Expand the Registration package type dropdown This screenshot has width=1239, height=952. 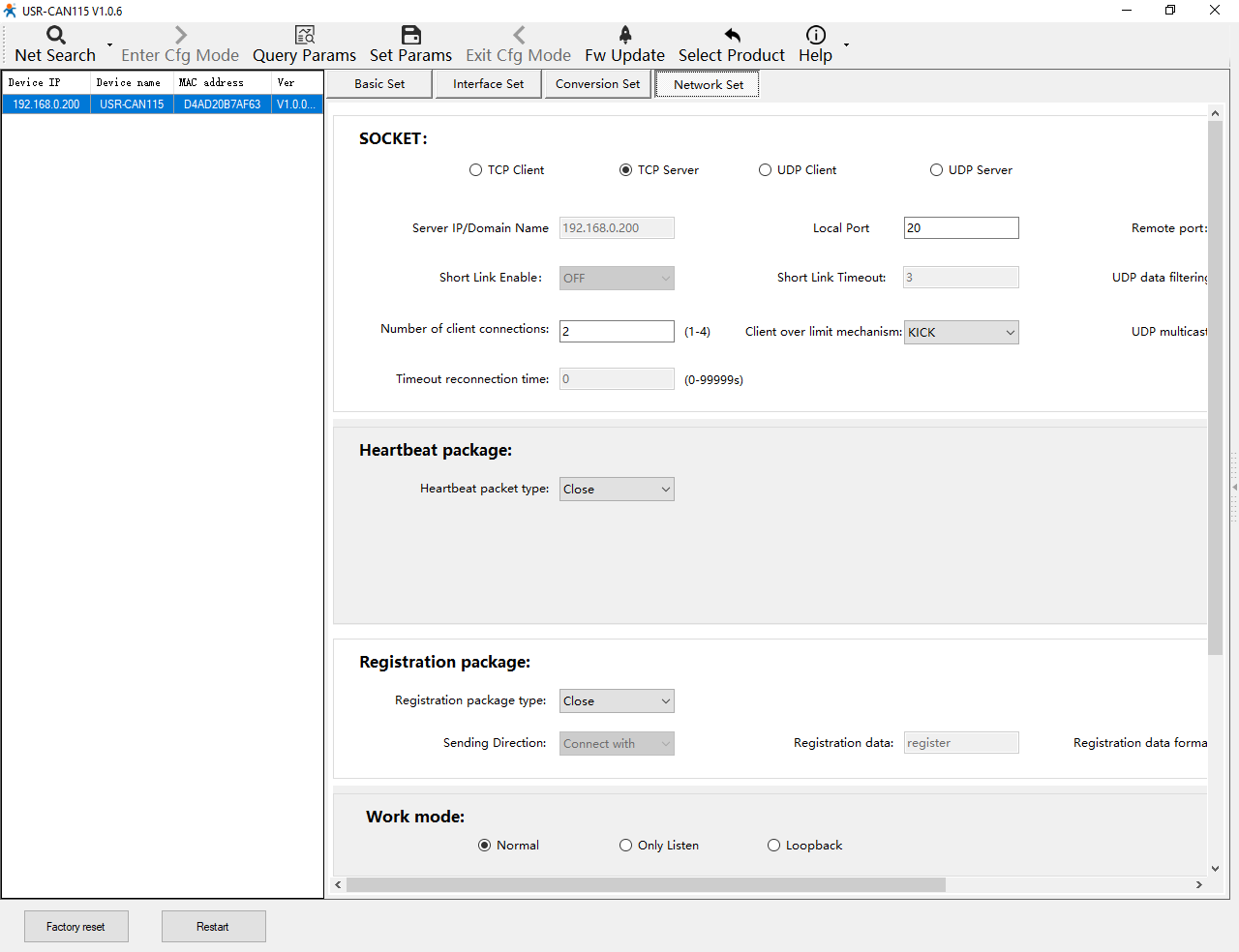tap(617, 701)
